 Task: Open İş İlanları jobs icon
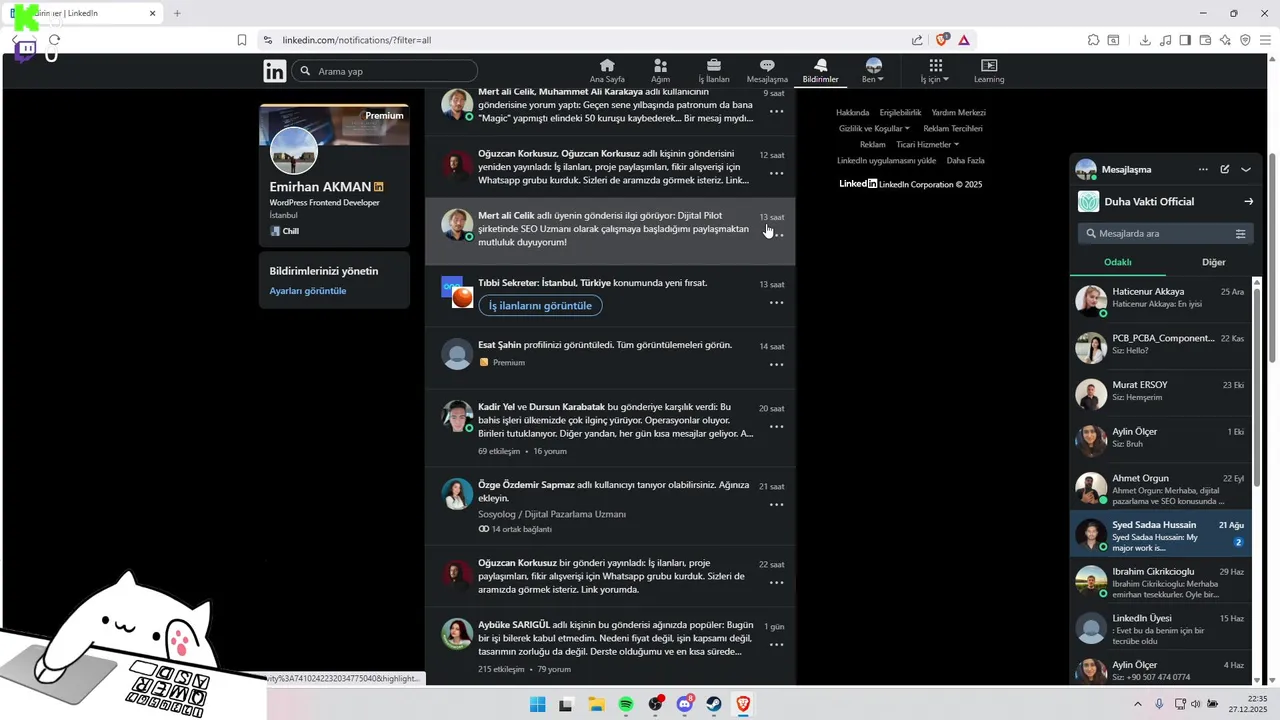(714, 71)
